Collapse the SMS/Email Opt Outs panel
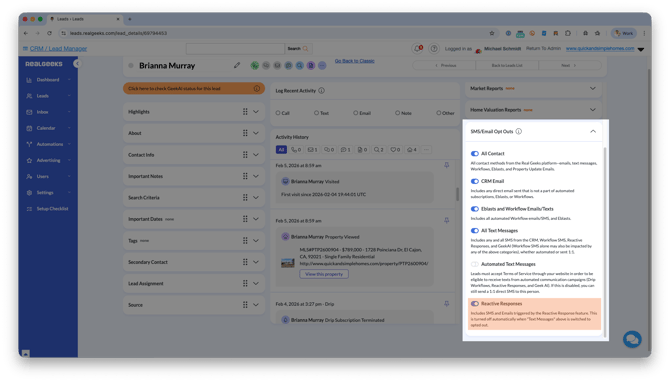The width and height of the screenshot is (670, 382). tap(593, 132)
